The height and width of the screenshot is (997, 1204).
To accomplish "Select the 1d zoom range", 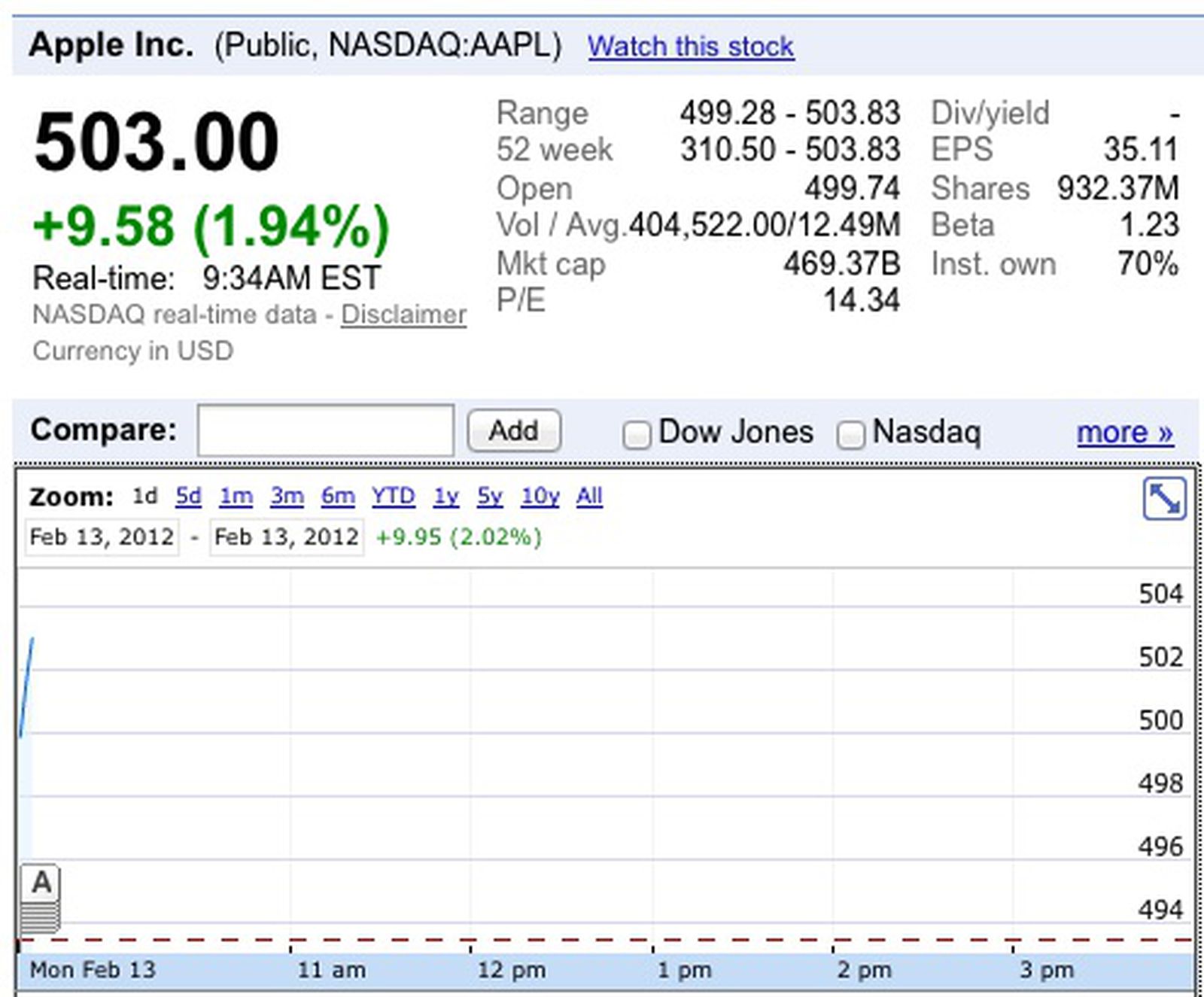I will point(144,496).
